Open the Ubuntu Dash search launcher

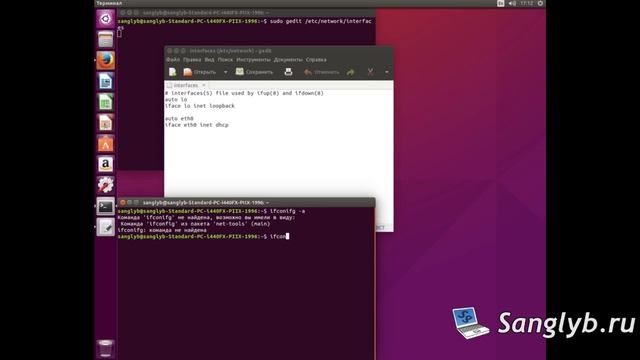click(x=105, y=19)
